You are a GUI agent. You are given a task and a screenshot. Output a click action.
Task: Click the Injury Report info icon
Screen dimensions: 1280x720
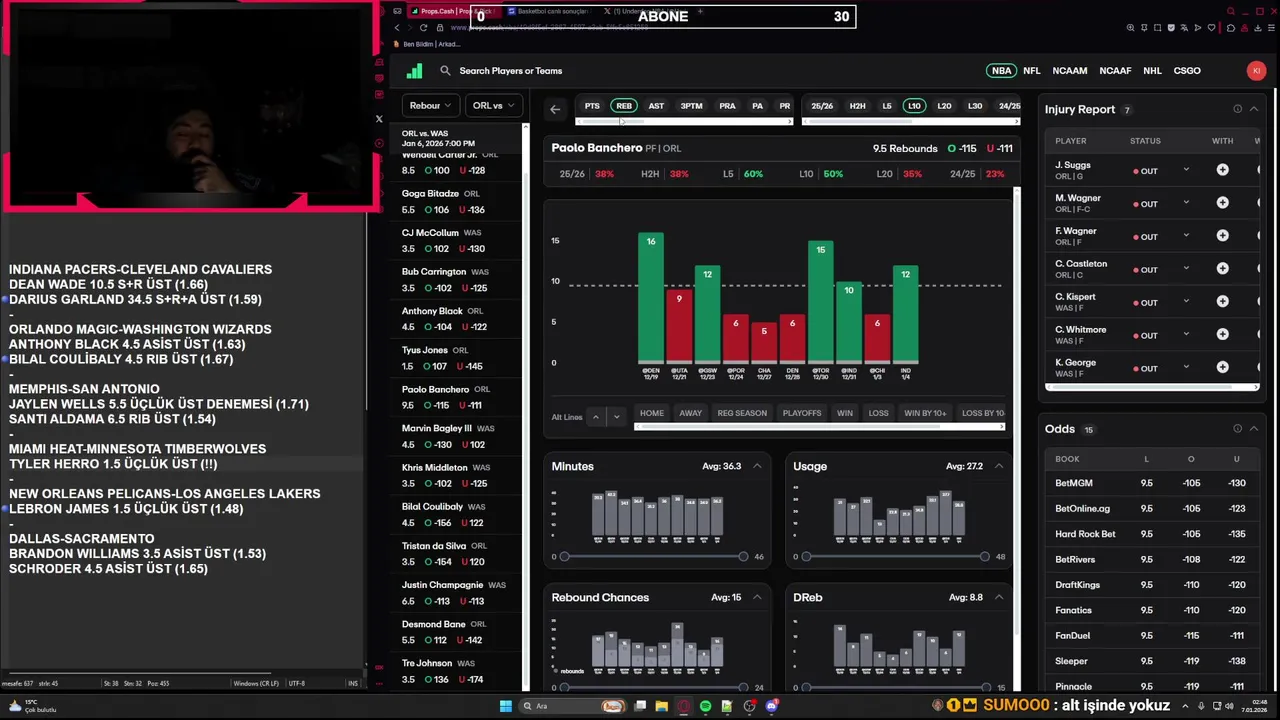1237,109
